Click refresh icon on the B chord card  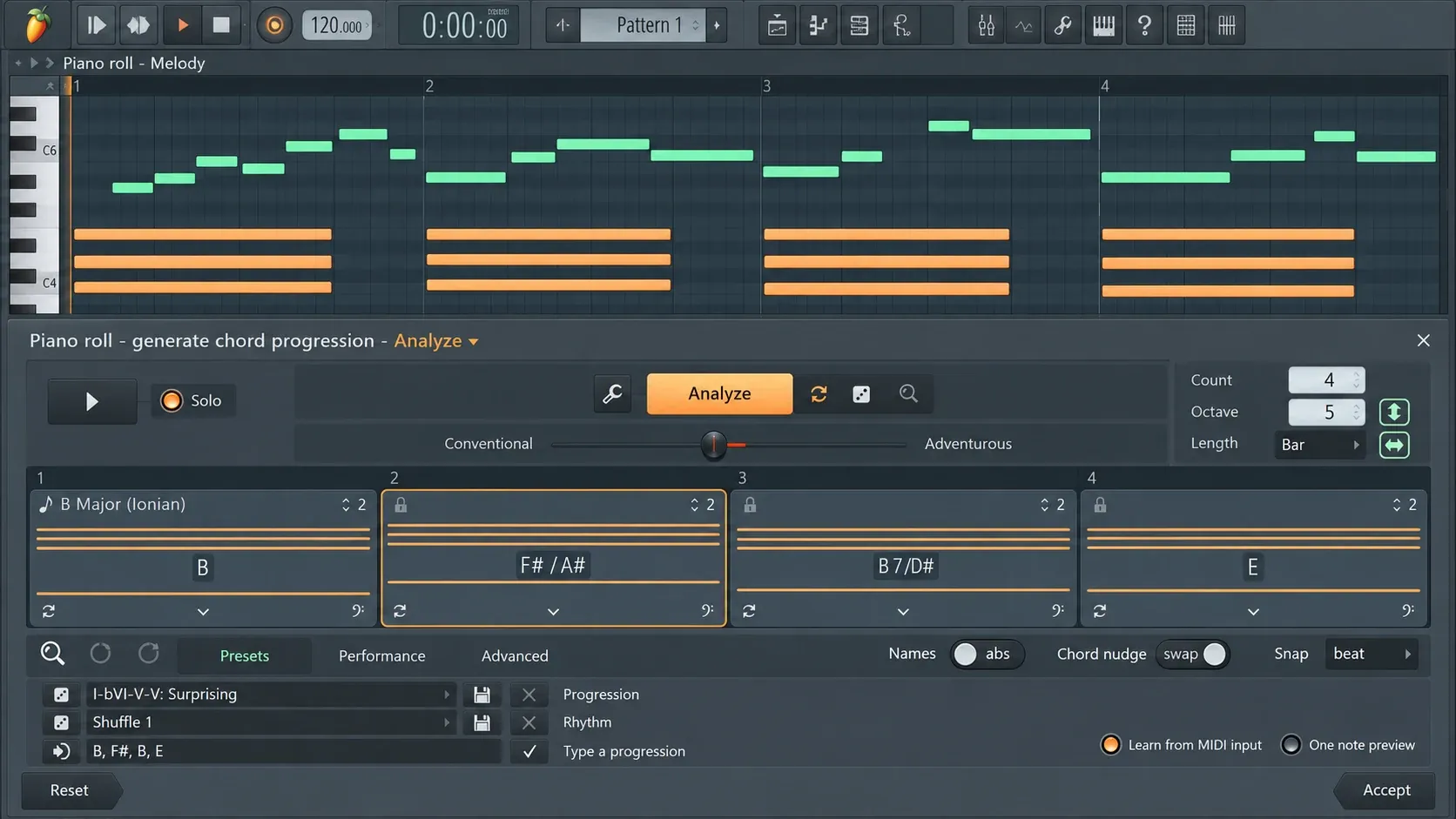(x=49, y=611)
